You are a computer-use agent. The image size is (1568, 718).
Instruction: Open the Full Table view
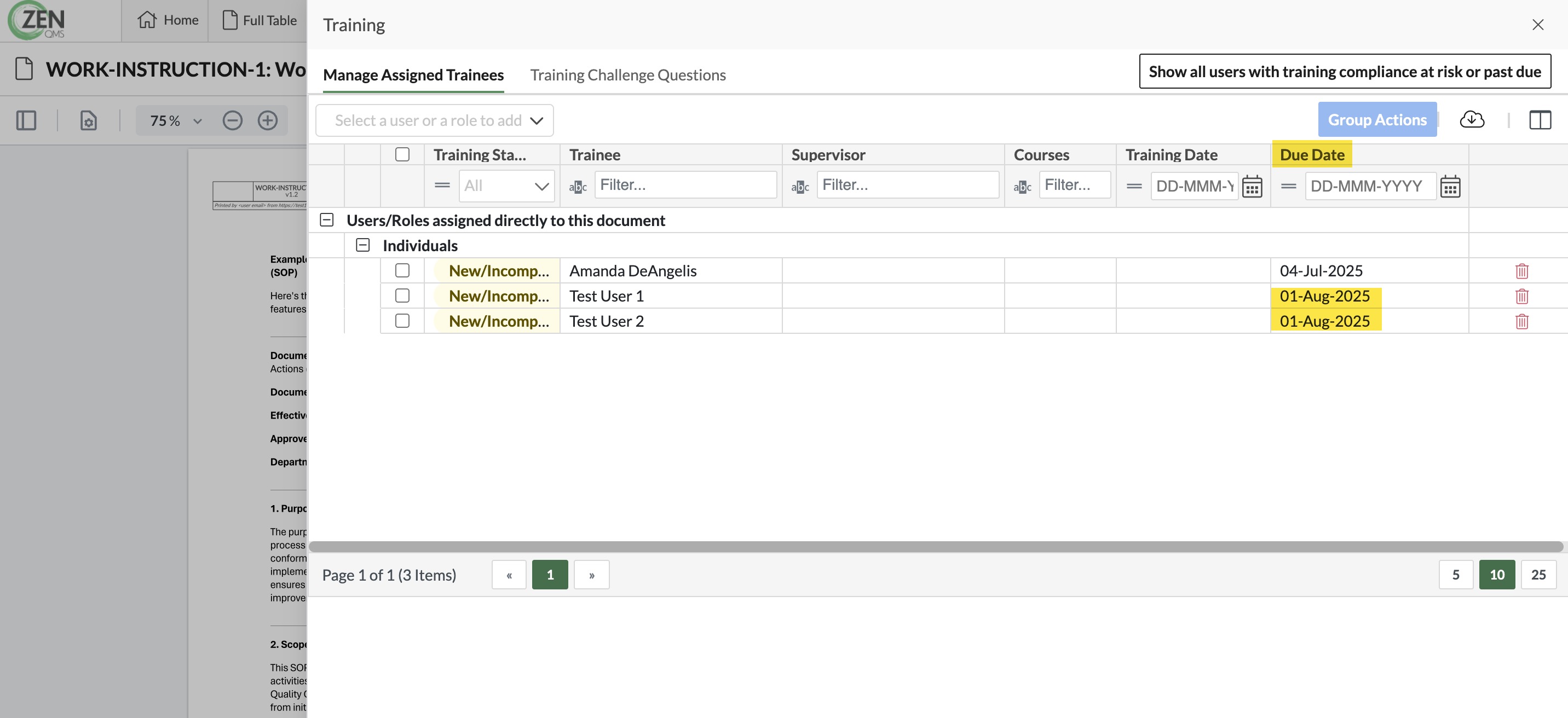(x=260, y=20)
